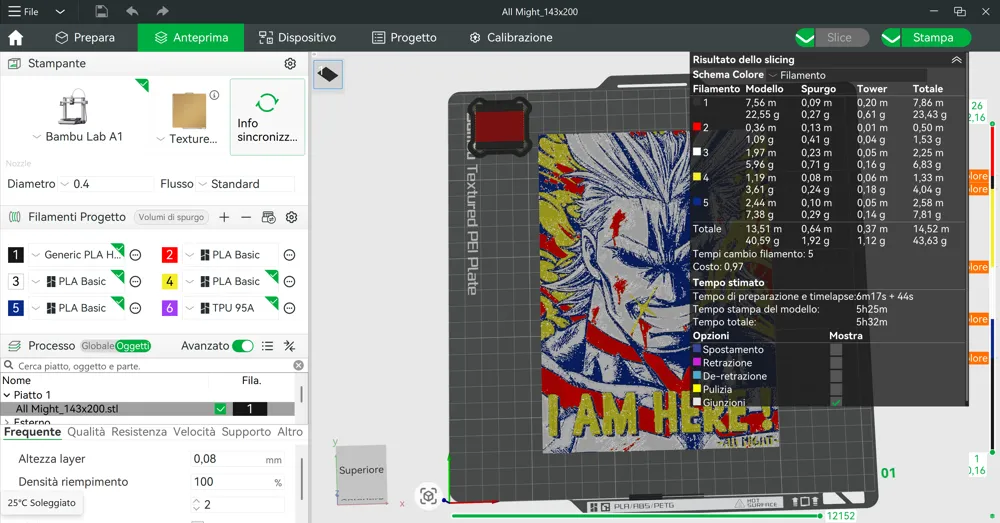
Task: Collapse Risultato dello slicing panel
Action: (x=957, y=59)
